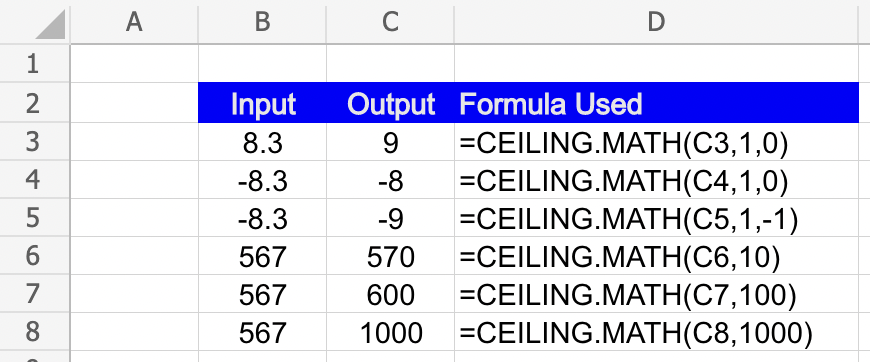Screen dimensions: 870x362
Task: Select column B header
Action: pos(262,22)
